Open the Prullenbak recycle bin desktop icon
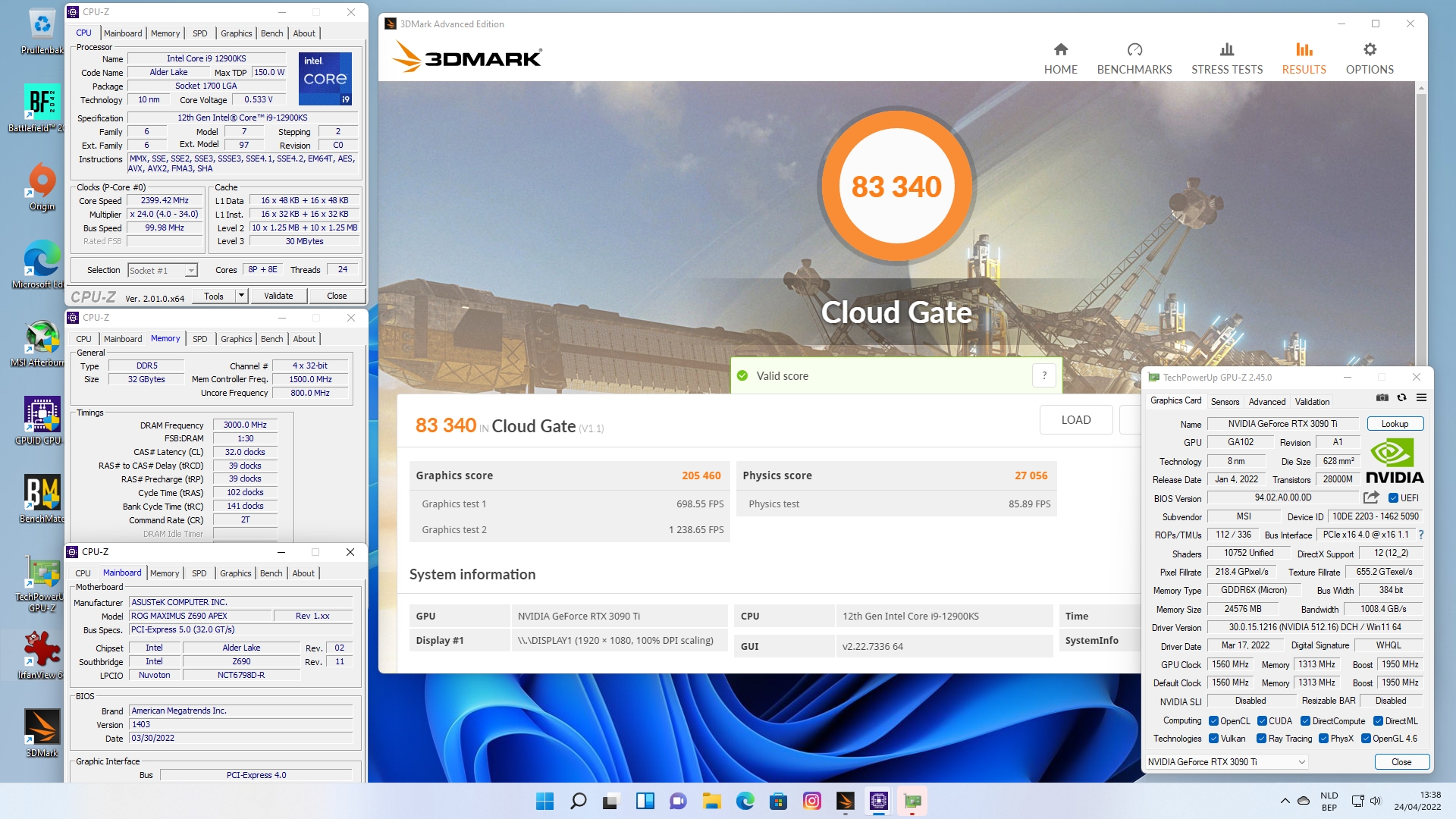This screenshot has width=1456, height=819. point(42,32)
